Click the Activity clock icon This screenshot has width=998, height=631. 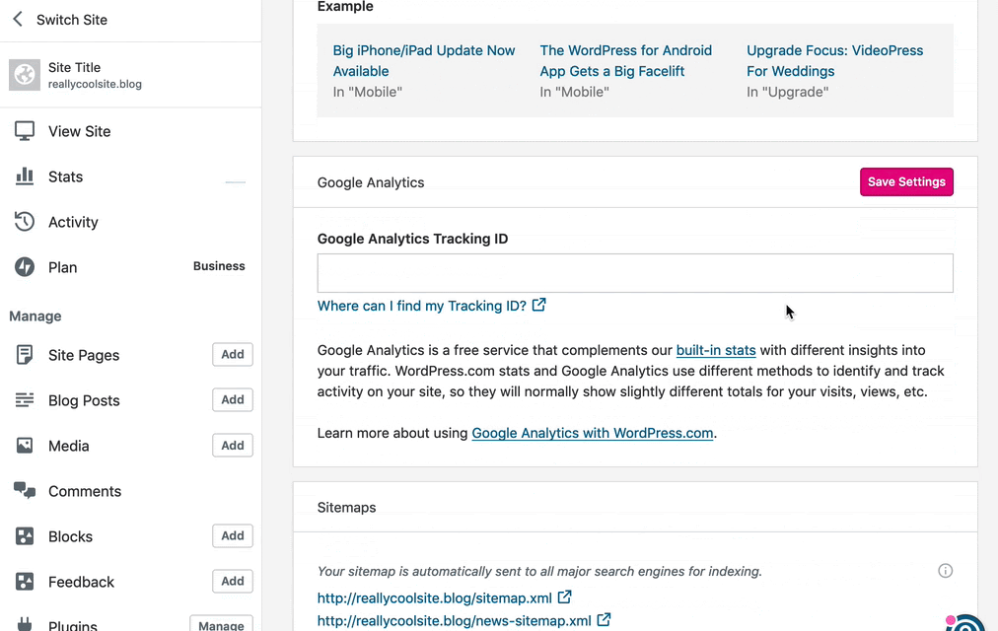click(x=24, y=222)
